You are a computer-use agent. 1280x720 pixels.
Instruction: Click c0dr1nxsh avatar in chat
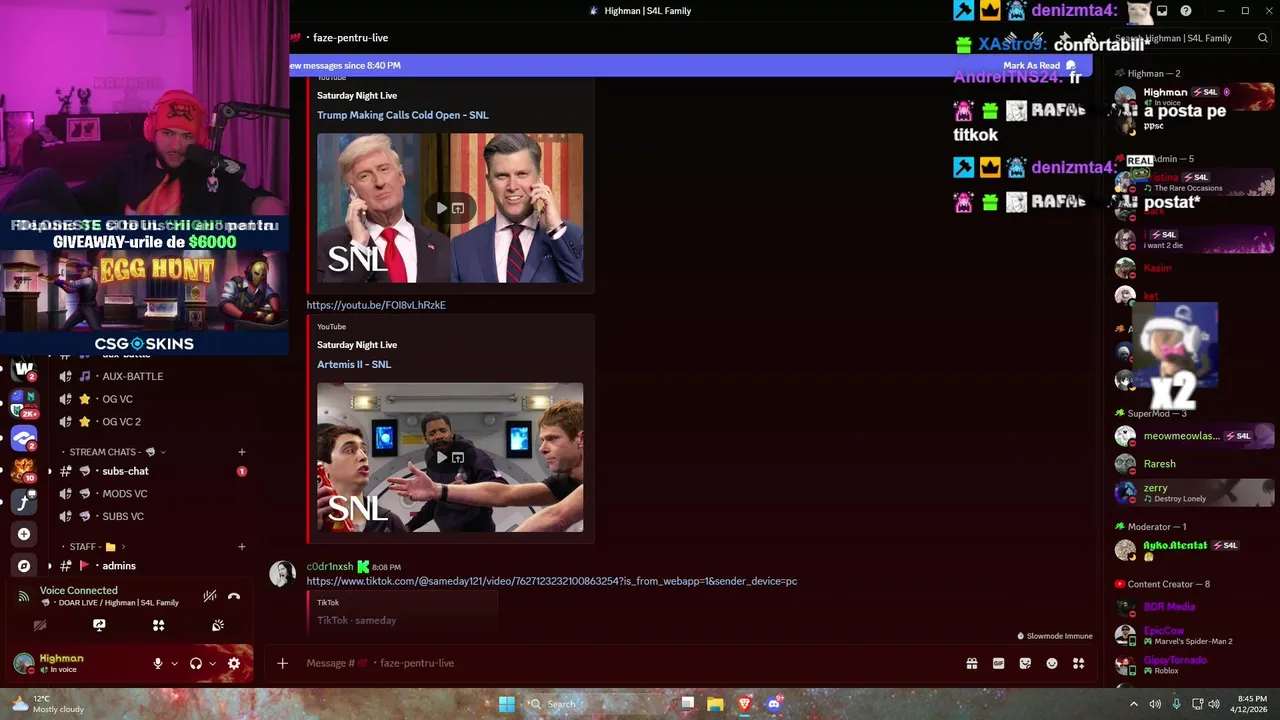click(282, 573)
